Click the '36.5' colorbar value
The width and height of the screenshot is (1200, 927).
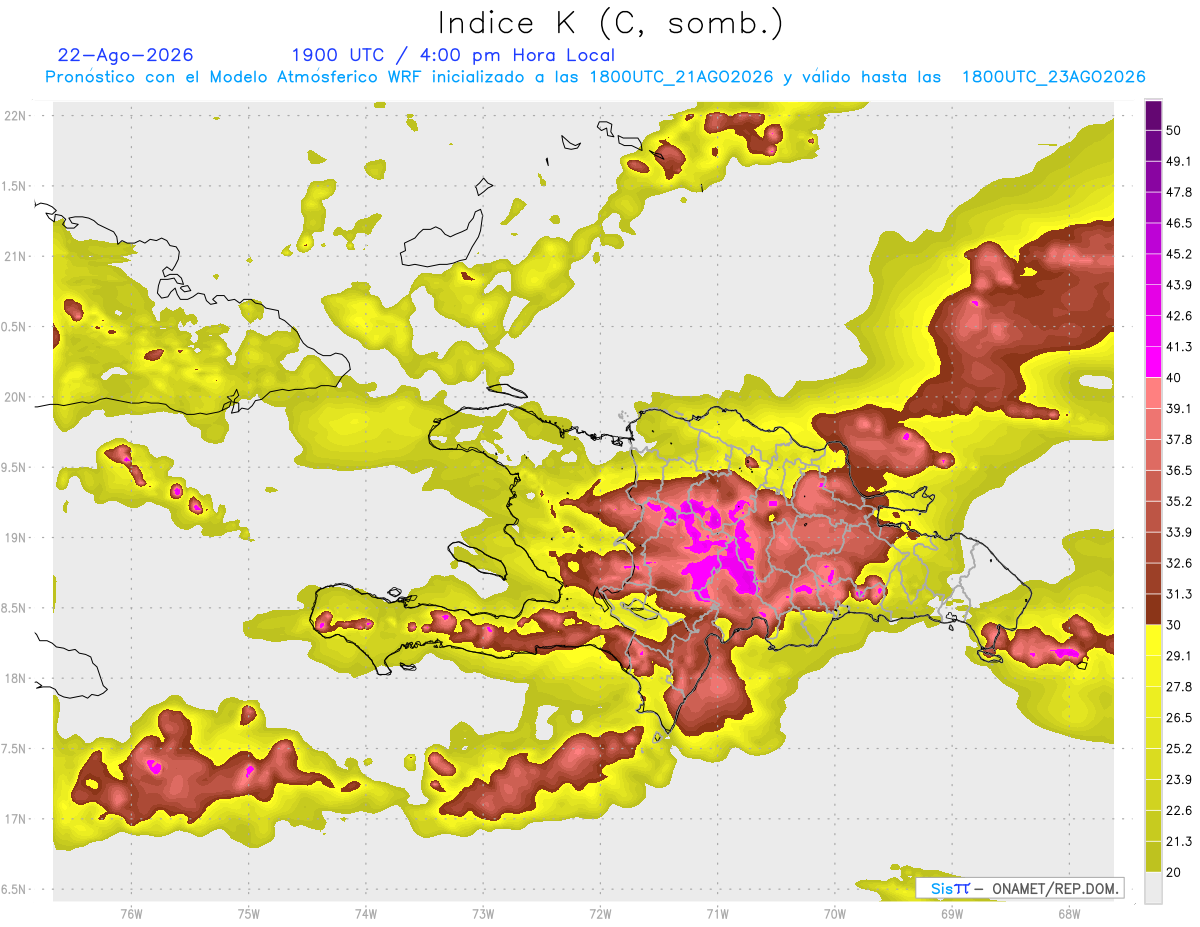tap(1178, 470)
